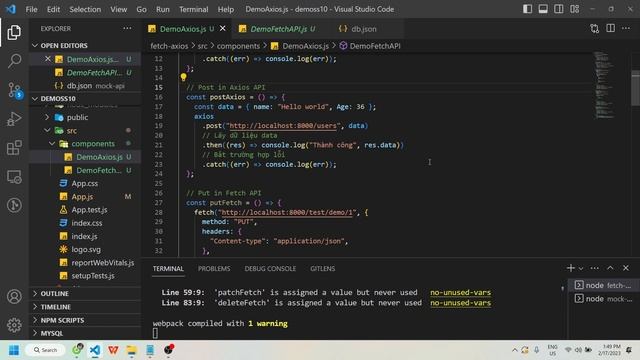Switch to db.json editor tab
Screen dimensions: 640x360
[363, 29]
